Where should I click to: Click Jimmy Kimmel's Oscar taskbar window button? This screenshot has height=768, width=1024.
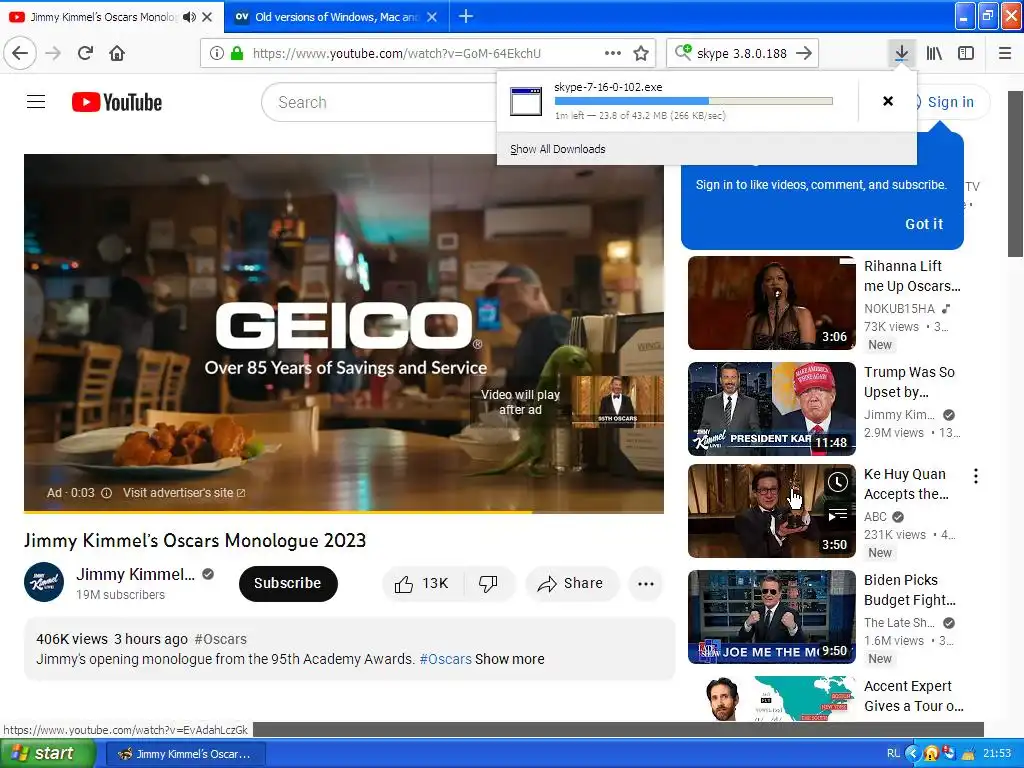coord(185,754)
